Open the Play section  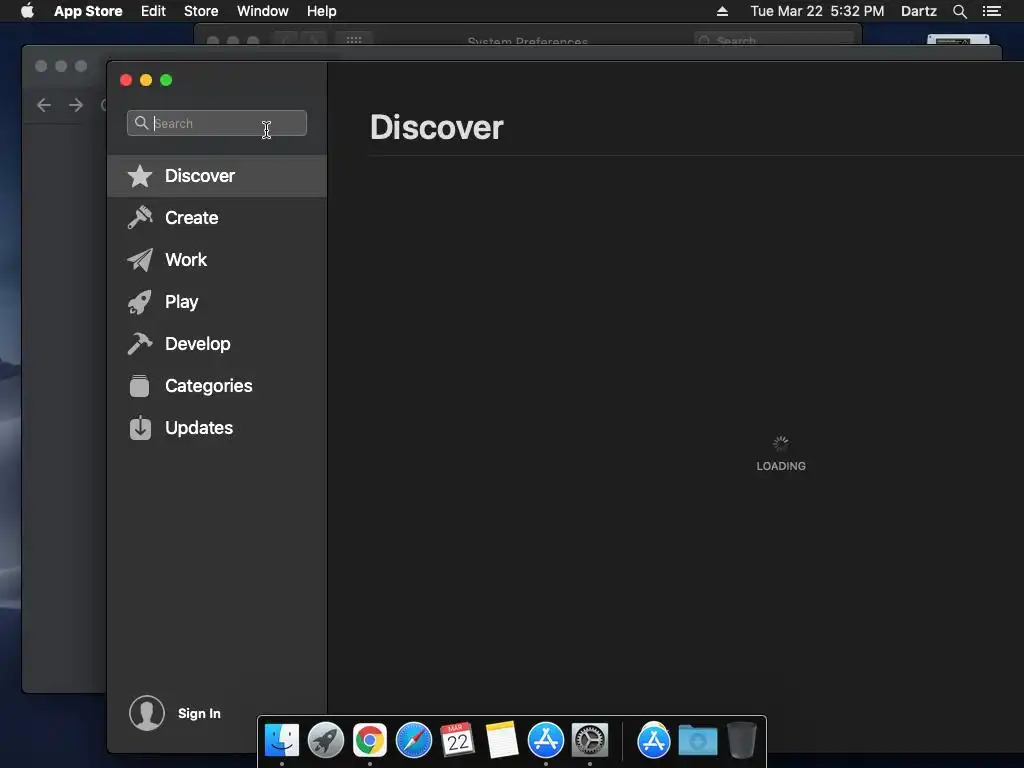click(217, 302)
